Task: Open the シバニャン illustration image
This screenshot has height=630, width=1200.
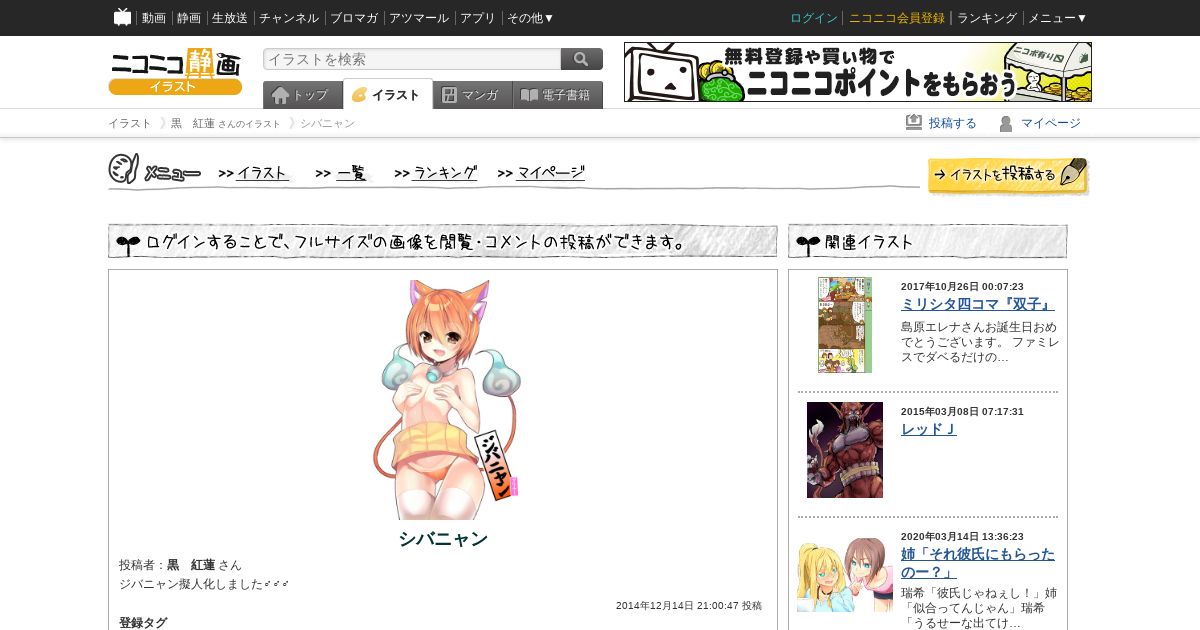Action: point(445,399)
